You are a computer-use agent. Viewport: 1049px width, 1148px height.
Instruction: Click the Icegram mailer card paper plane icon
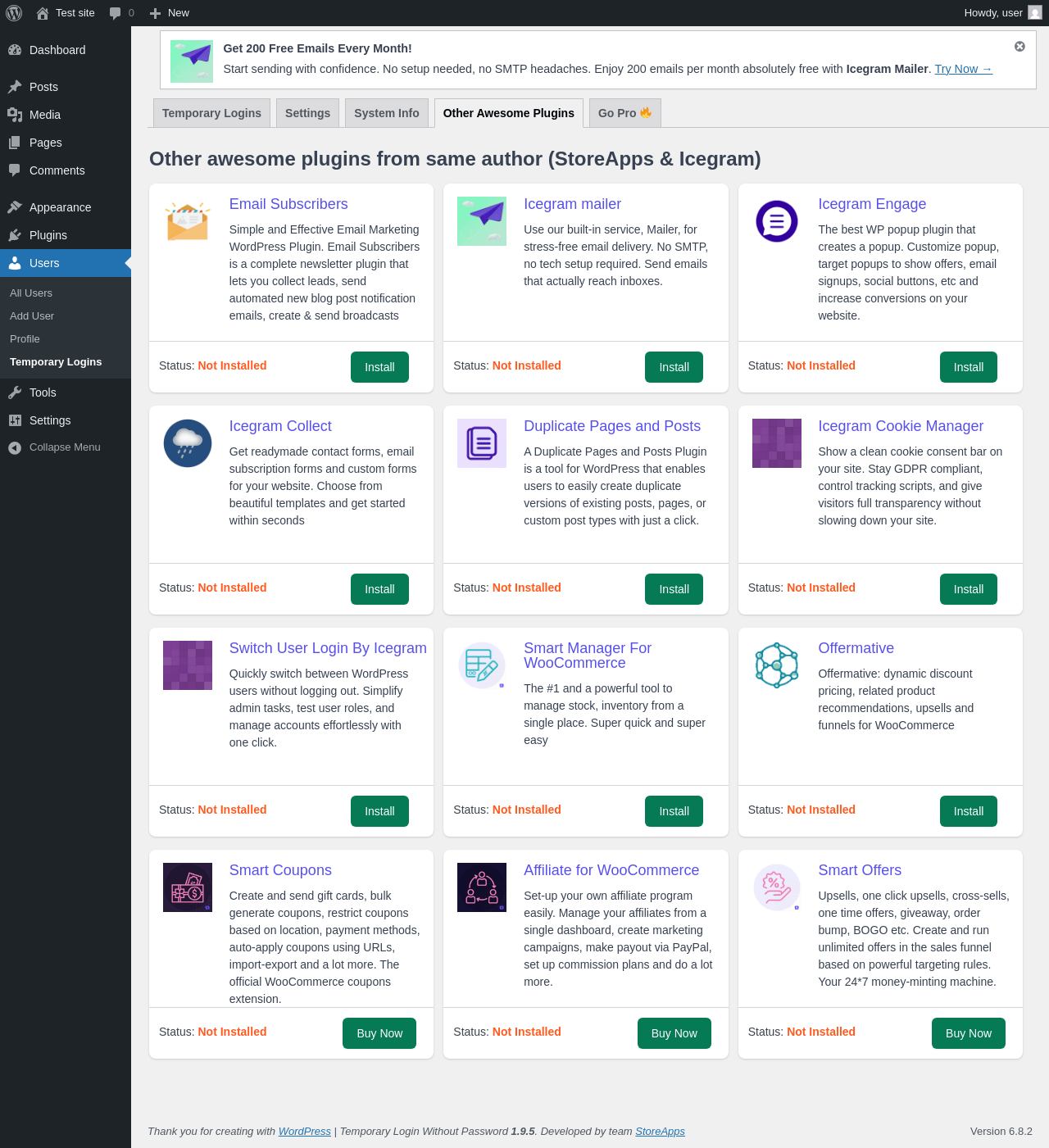[x=482, y=221]
